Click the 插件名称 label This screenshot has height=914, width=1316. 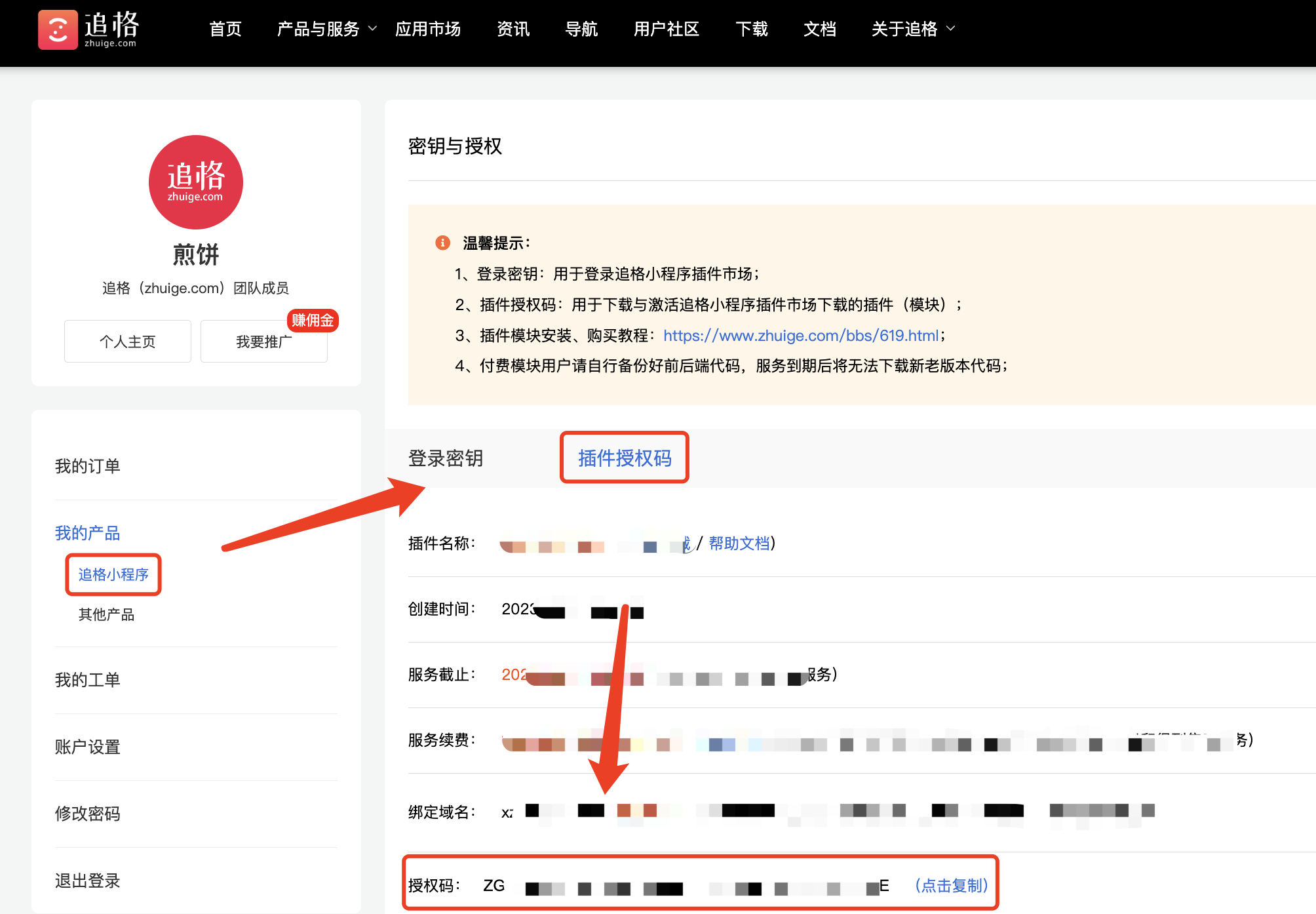click(442, 543)
